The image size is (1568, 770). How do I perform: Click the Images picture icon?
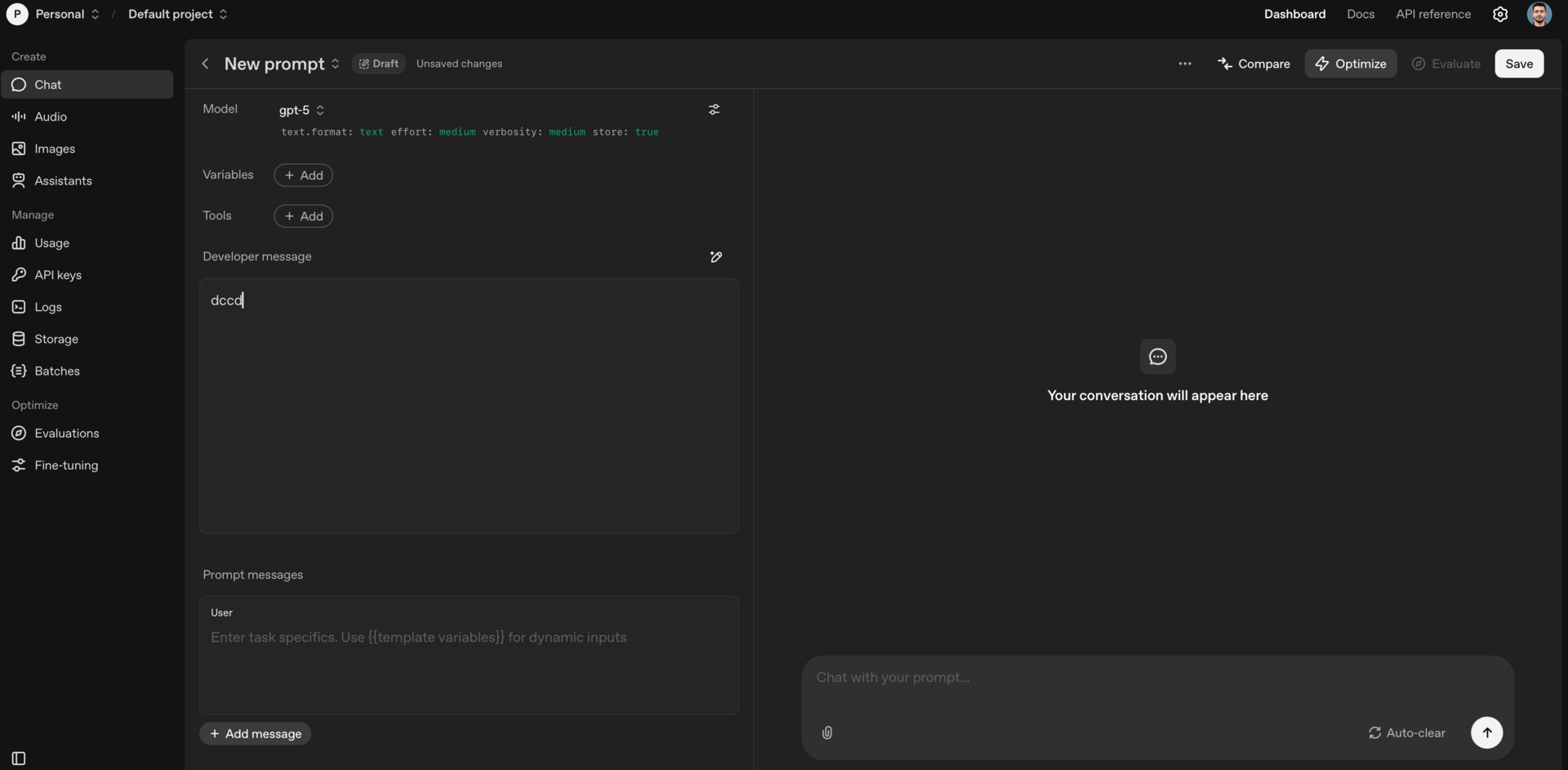pos(19,149)
